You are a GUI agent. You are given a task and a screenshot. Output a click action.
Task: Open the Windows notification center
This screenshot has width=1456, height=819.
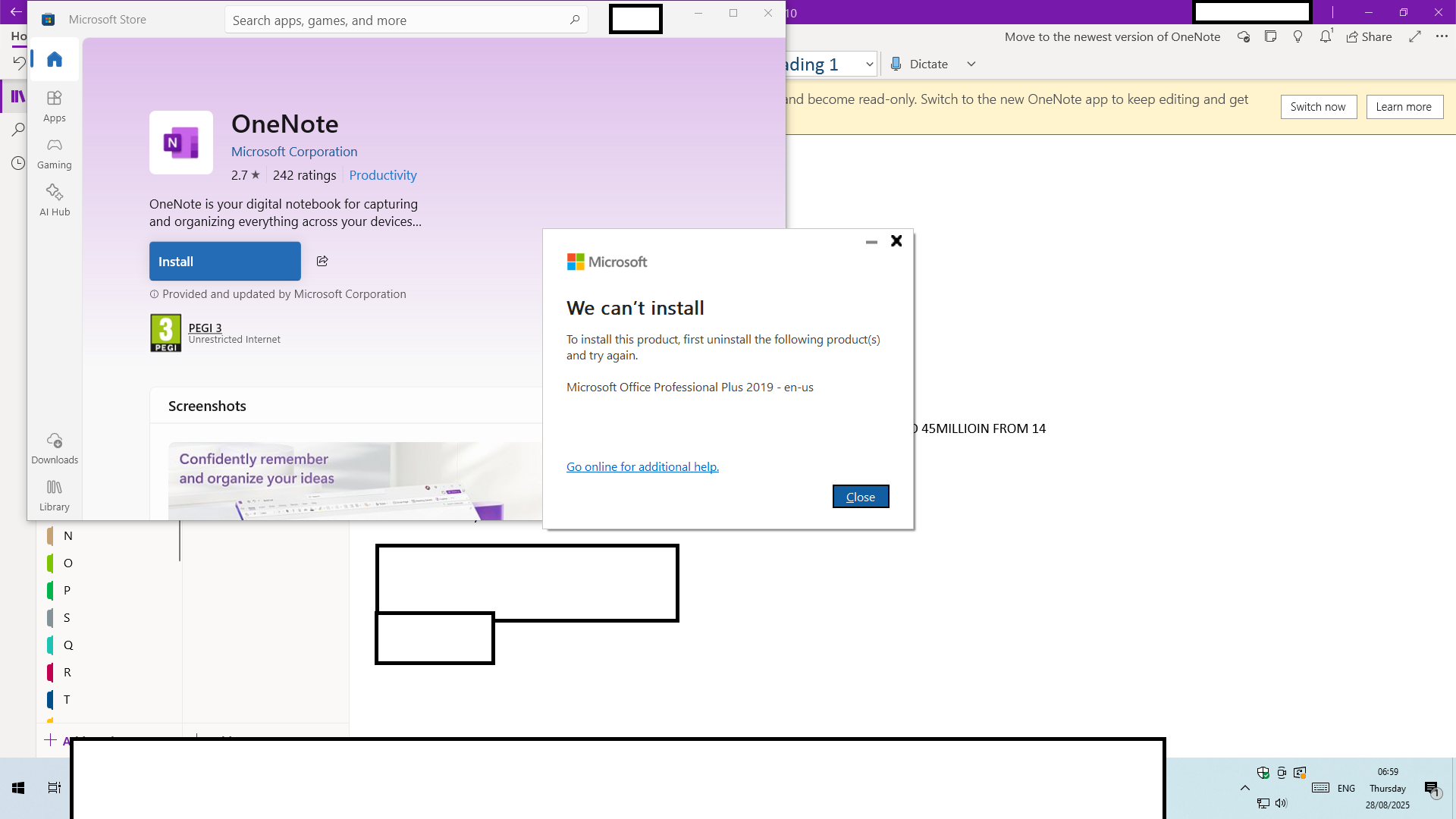(x=1432, y=789)
